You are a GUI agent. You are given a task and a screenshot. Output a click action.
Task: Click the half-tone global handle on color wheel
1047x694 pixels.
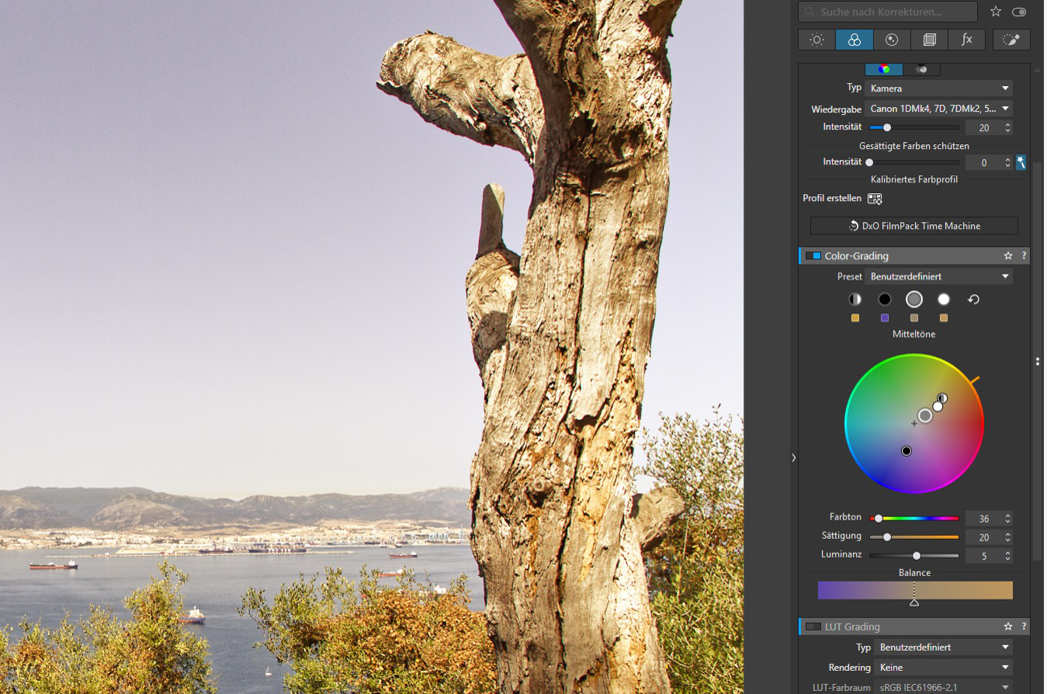[x=942, y=398]
